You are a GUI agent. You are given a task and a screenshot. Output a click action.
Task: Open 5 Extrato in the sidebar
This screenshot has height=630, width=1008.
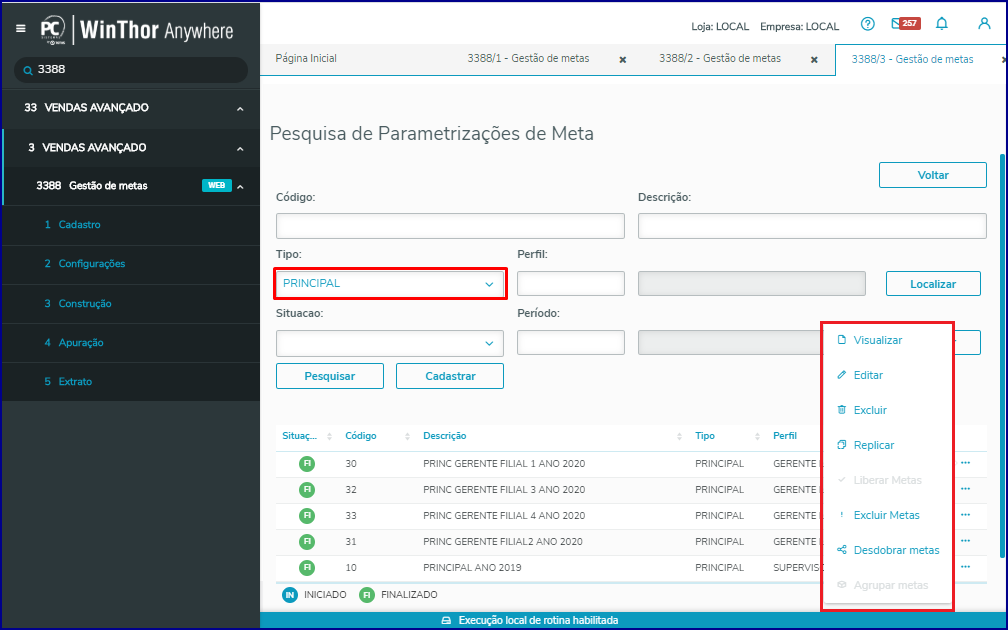pyautogui.click(x=131, y=382)
